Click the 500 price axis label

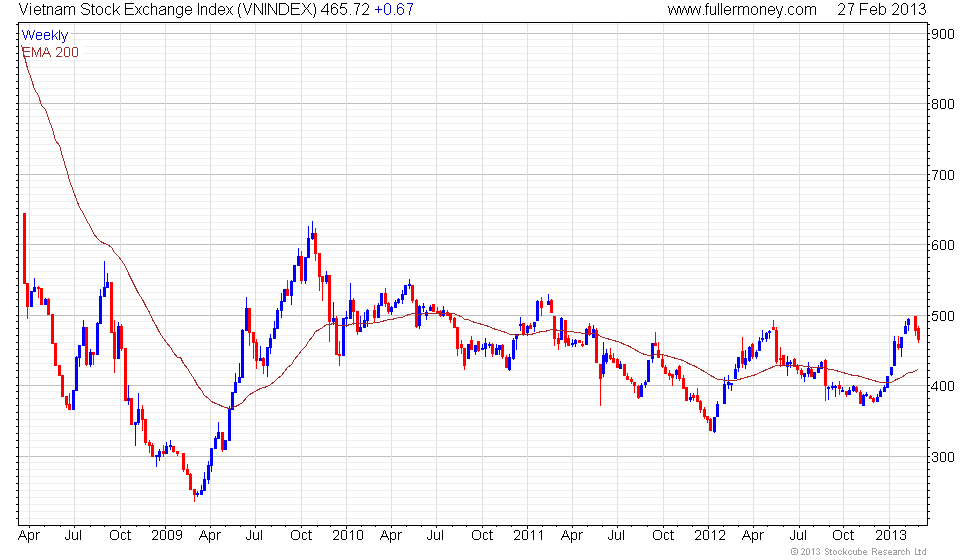[942, 316]
